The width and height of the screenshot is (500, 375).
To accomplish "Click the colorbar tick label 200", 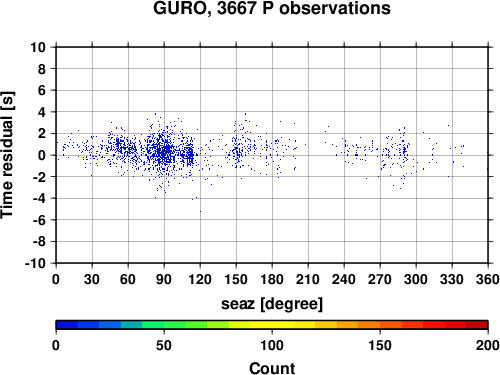I will [x=488, y=345].
